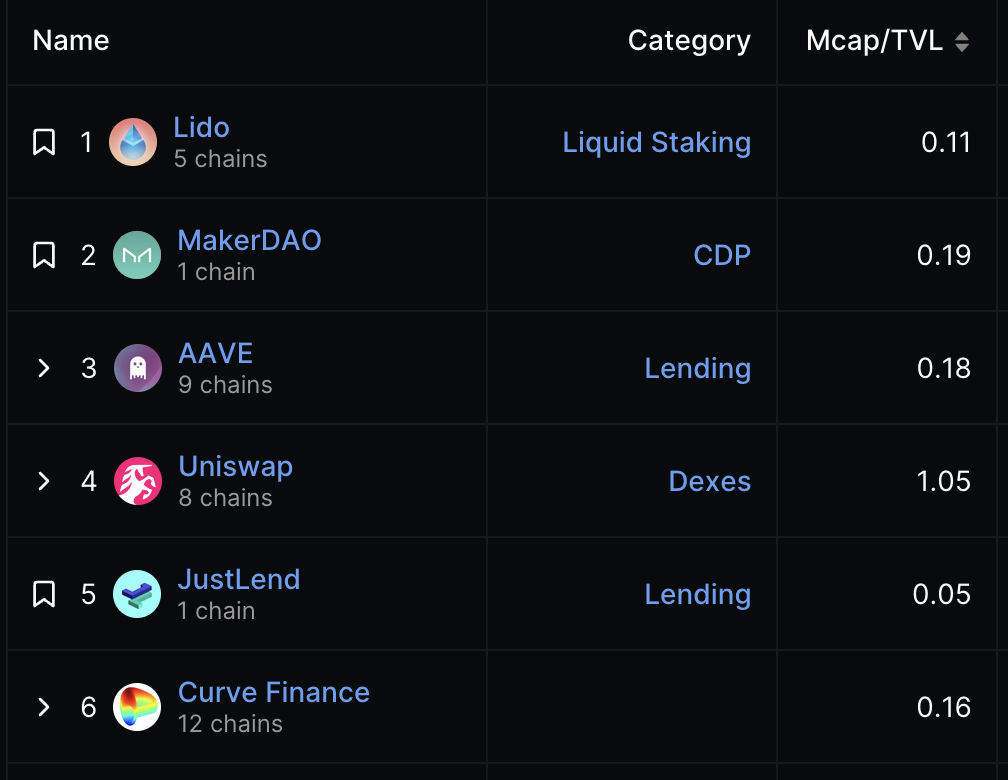Open the Liquid Staking category link
Screen dimensions: 1008x780
656,142
